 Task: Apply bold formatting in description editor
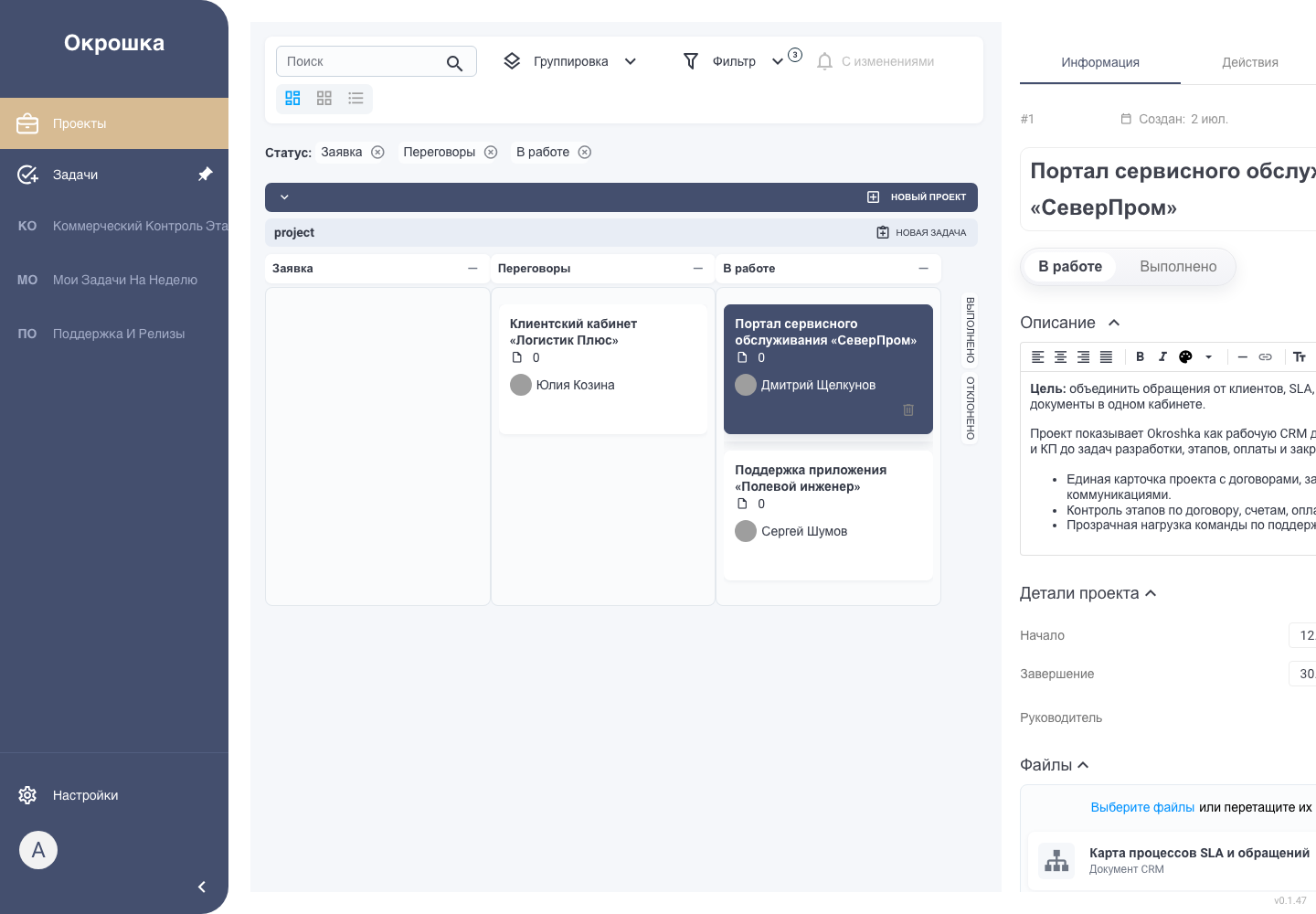1140,356
